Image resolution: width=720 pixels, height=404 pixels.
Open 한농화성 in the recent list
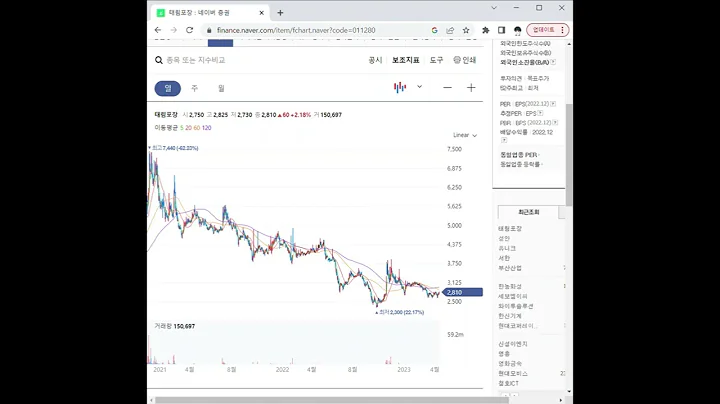click(510, 286)
